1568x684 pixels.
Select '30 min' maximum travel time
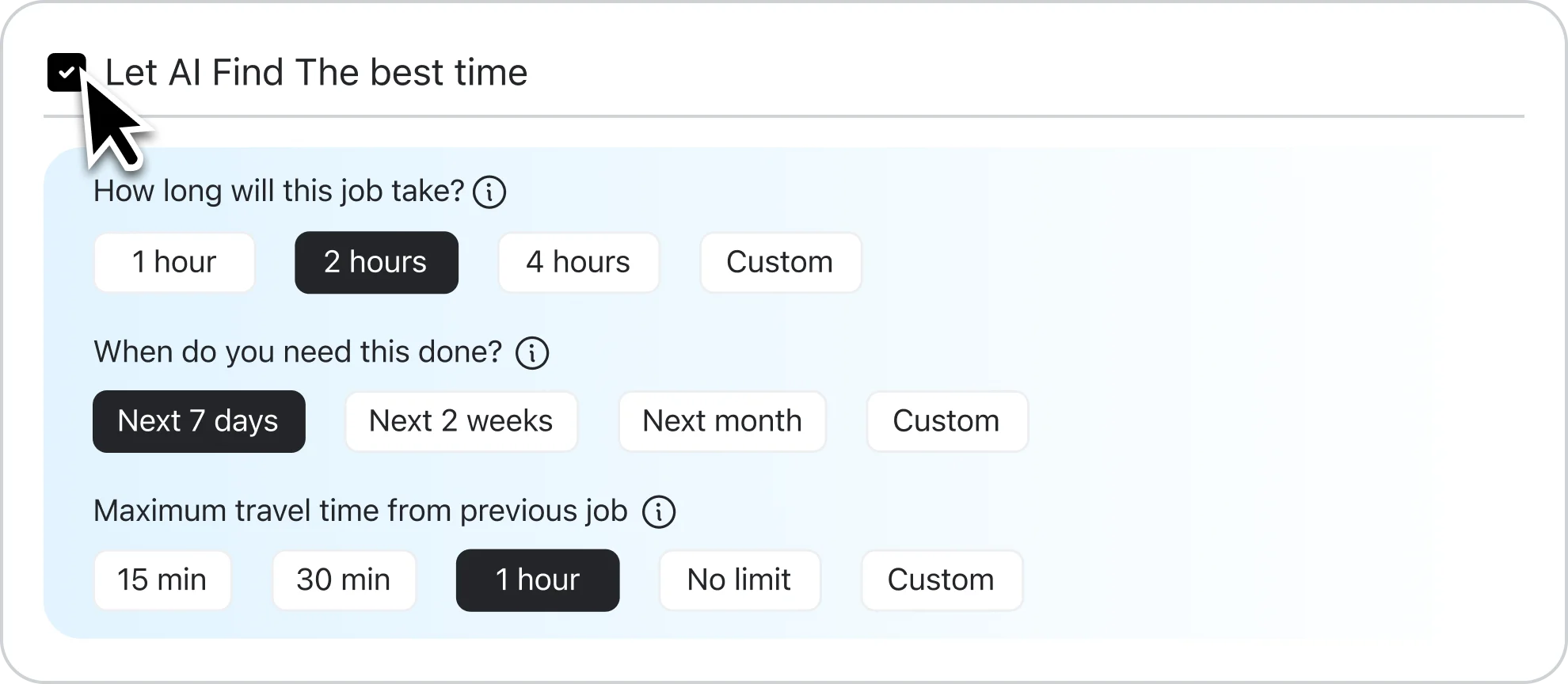[x=343, y=579]
